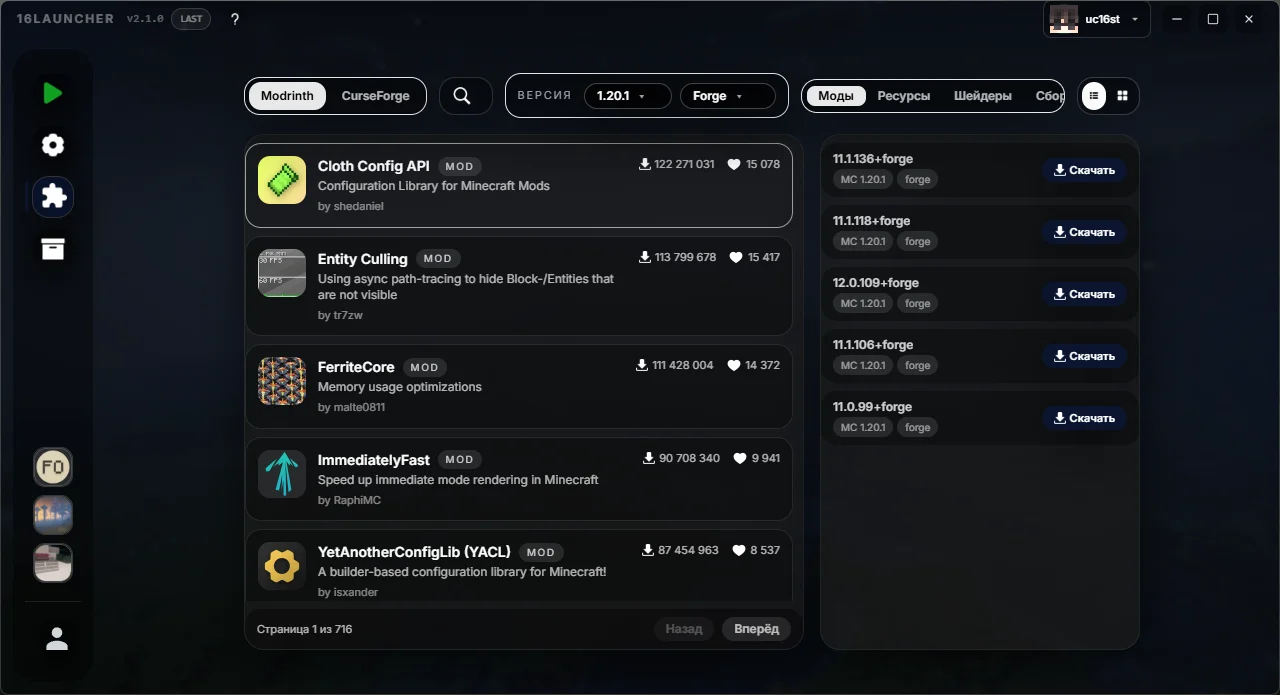Download version 11.1.136+forge with Скачать
Screen dimensions: 1280x695
tap(1084, 170)
